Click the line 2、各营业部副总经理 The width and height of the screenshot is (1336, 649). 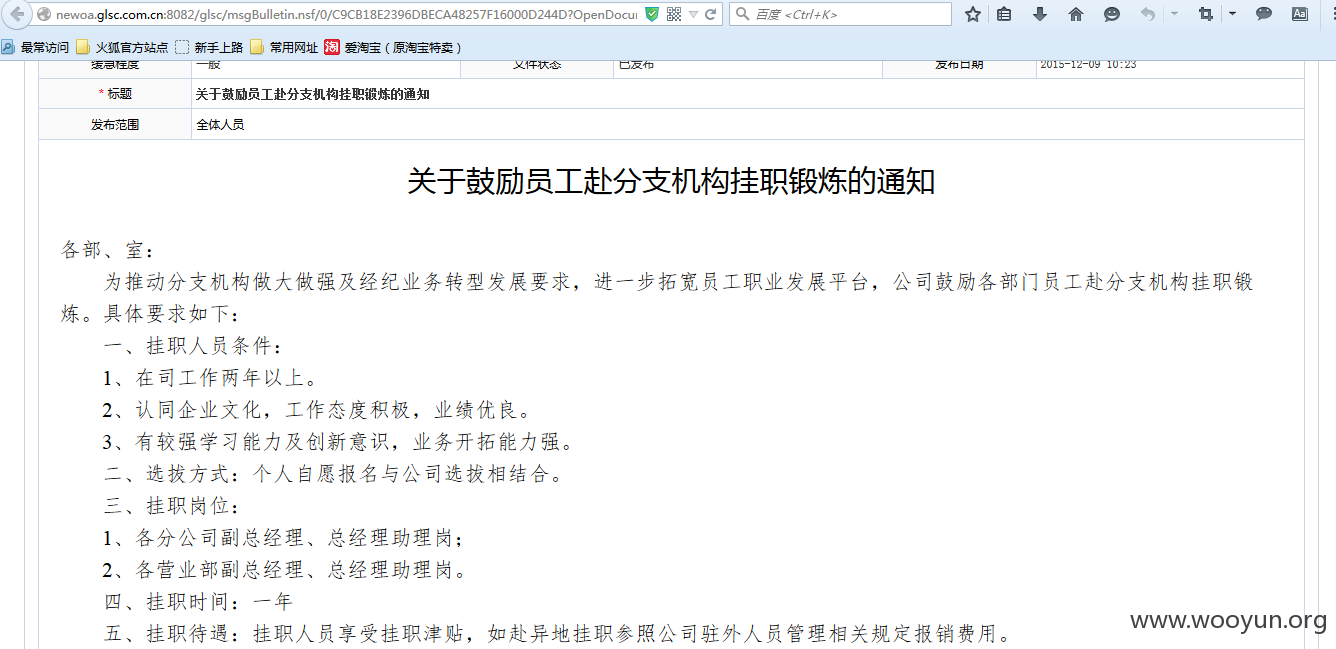[x=286, y=570]
